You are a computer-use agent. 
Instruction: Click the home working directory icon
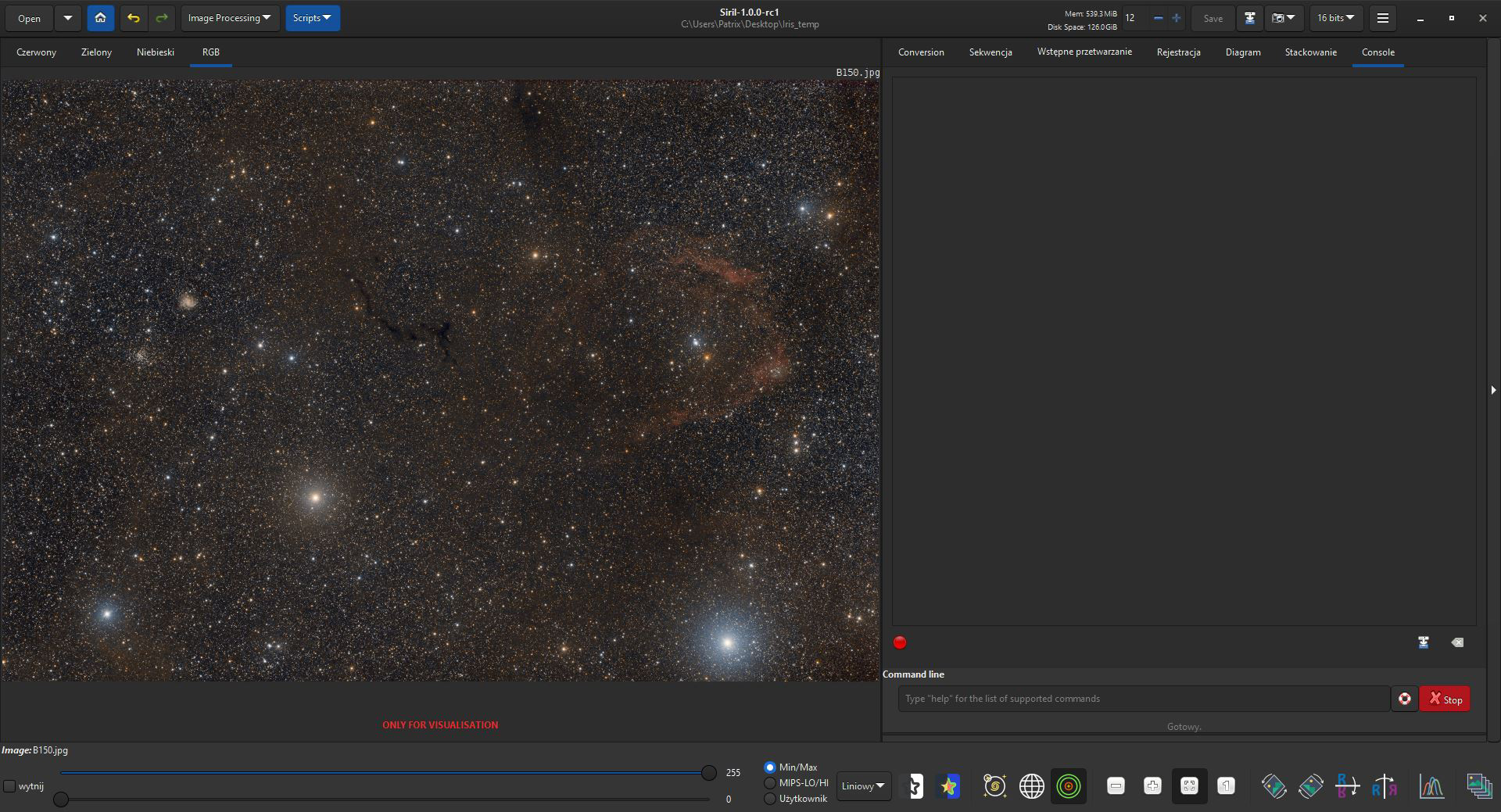click(101, 18)
